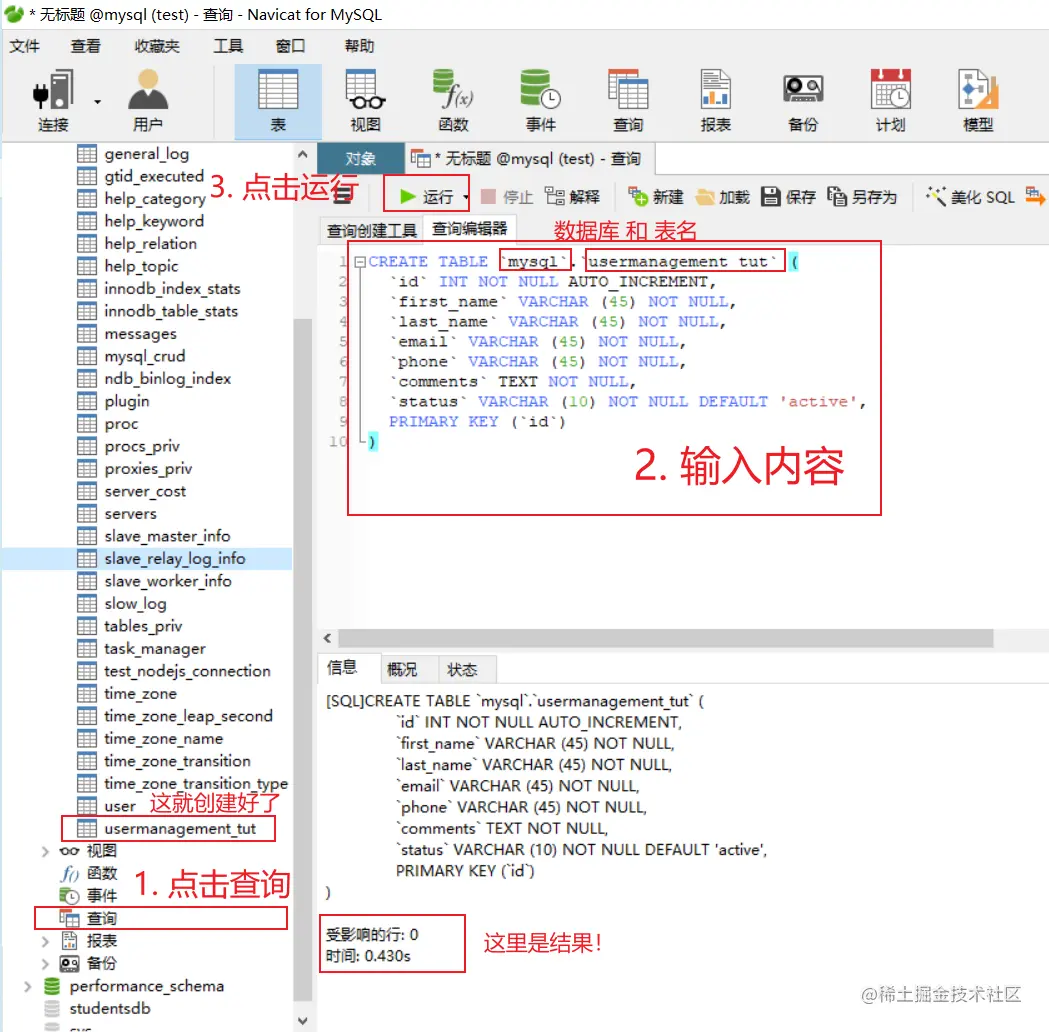Select the plugin table icon
Image resolution: width=1049 pixels, height=1032 pixels.
tap(87, 401)
